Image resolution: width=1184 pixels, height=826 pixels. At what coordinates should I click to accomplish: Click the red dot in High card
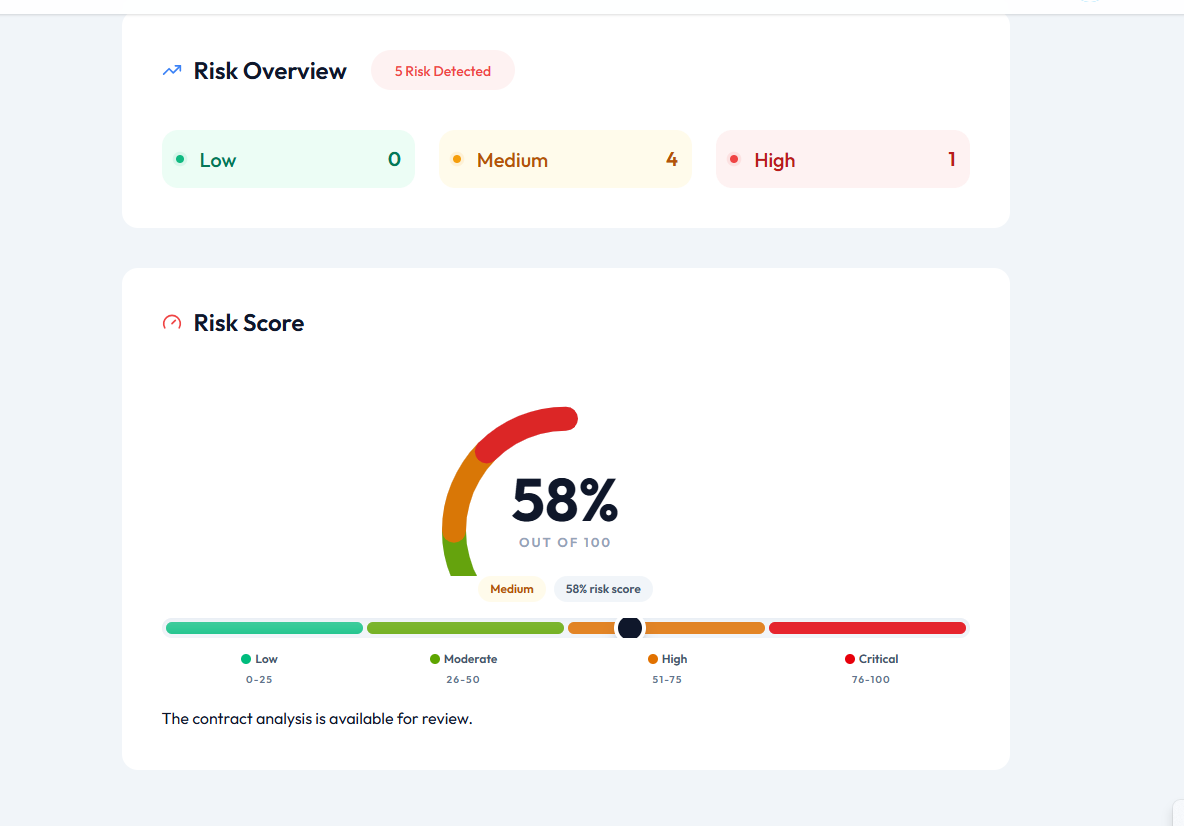(734, 159)
